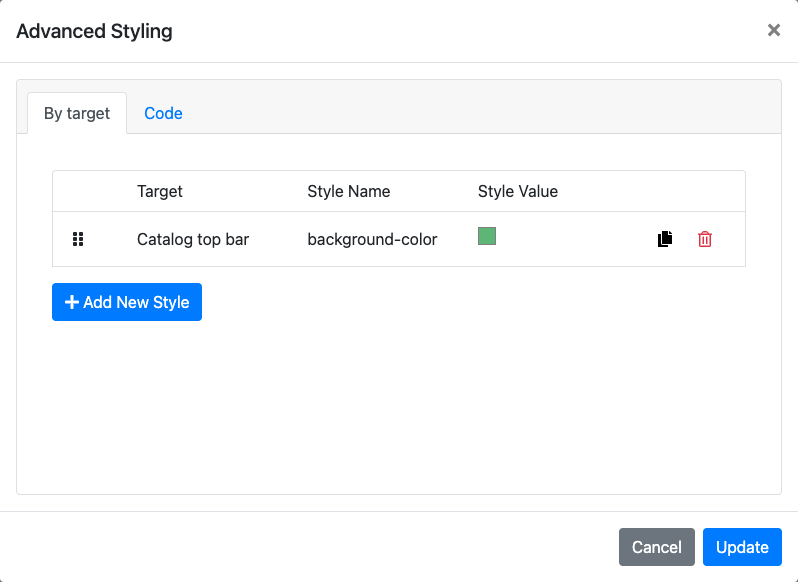The image size is (798, 582).
Task: Close the Advanced Styling dialog with the X
Action: (773, 31)
